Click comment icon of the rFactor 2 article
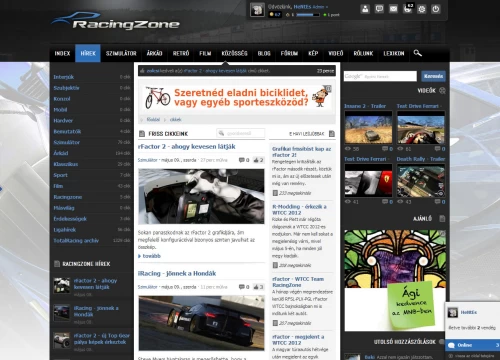This screenshot has width=500, height=360. tap(242, 160)
